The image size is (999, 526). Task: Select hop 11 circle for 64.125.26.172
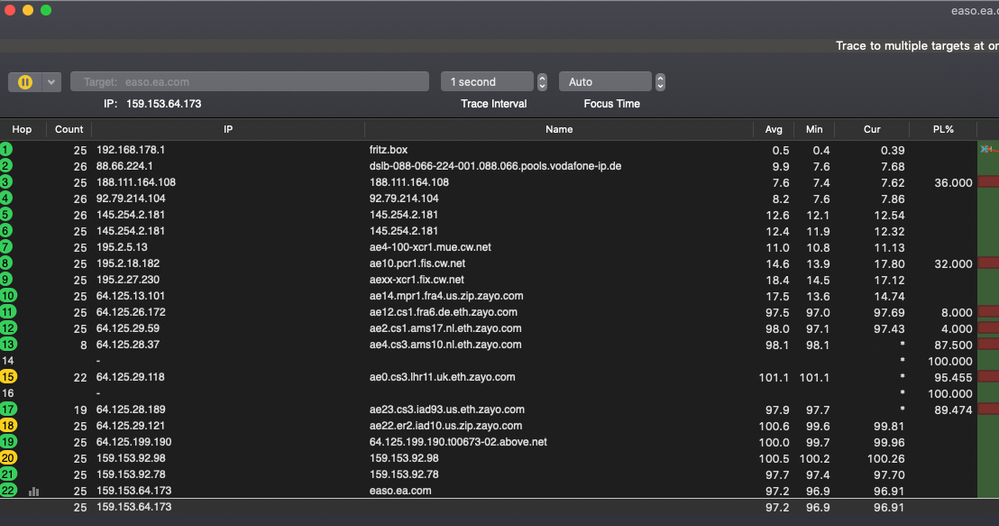(x=8, y=311)
